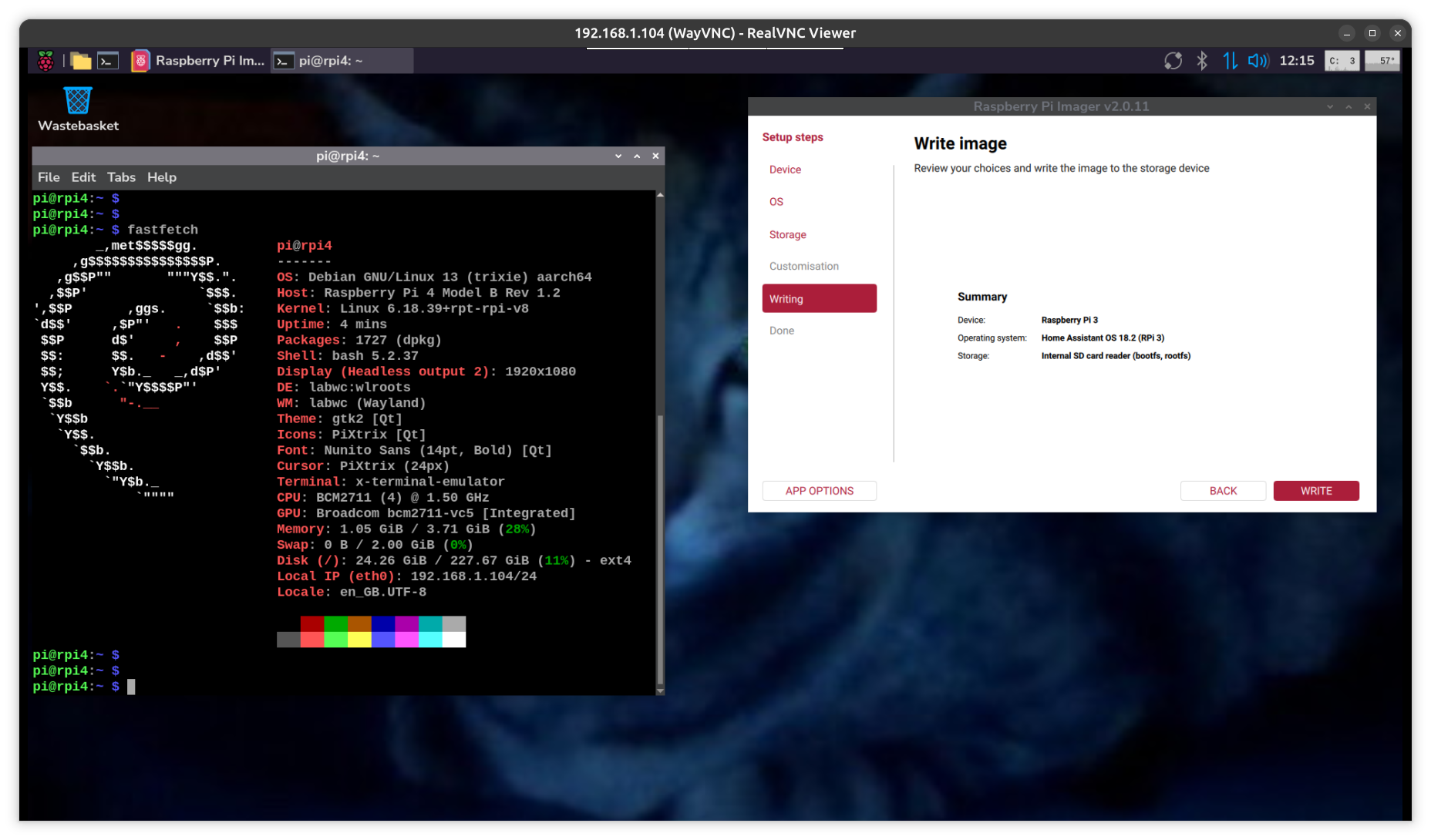Image resolution: width=1431 pixels, height=840 pixels.
Task: Open the terminal Tabs menu
Action: tap(121, 177)
